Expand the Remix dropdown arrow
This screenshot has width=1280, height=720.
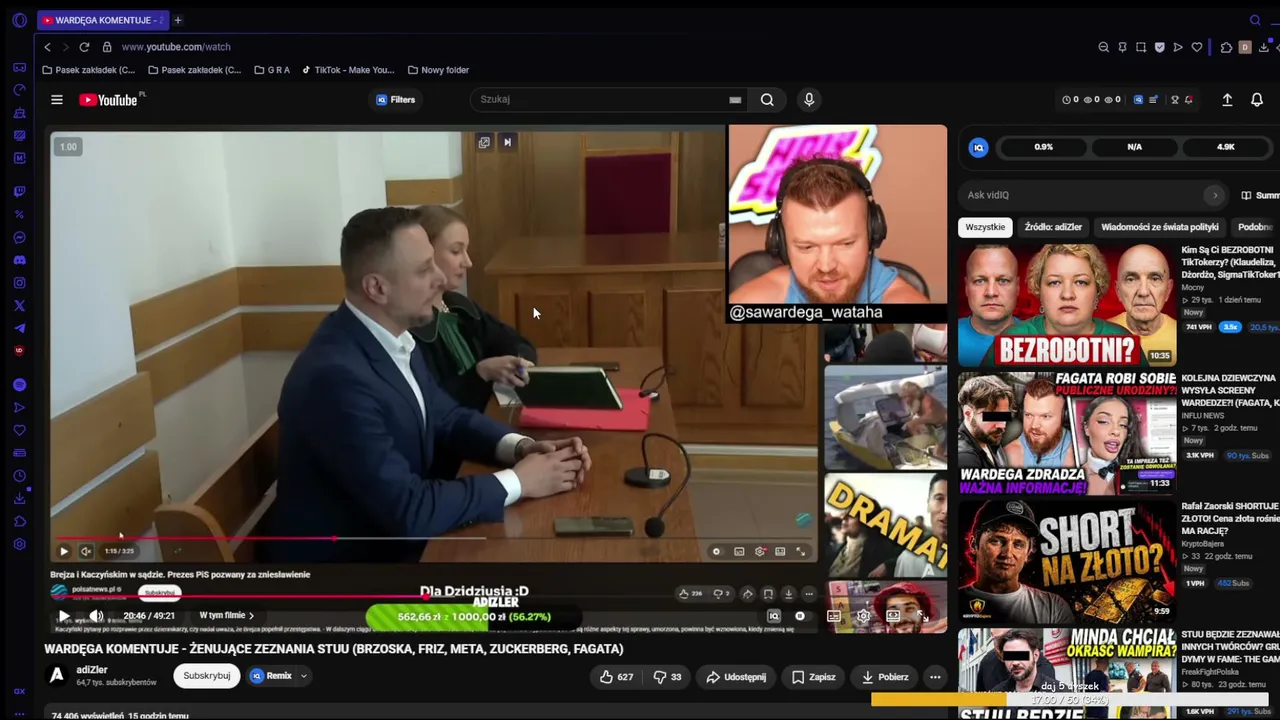pos(303,676)
